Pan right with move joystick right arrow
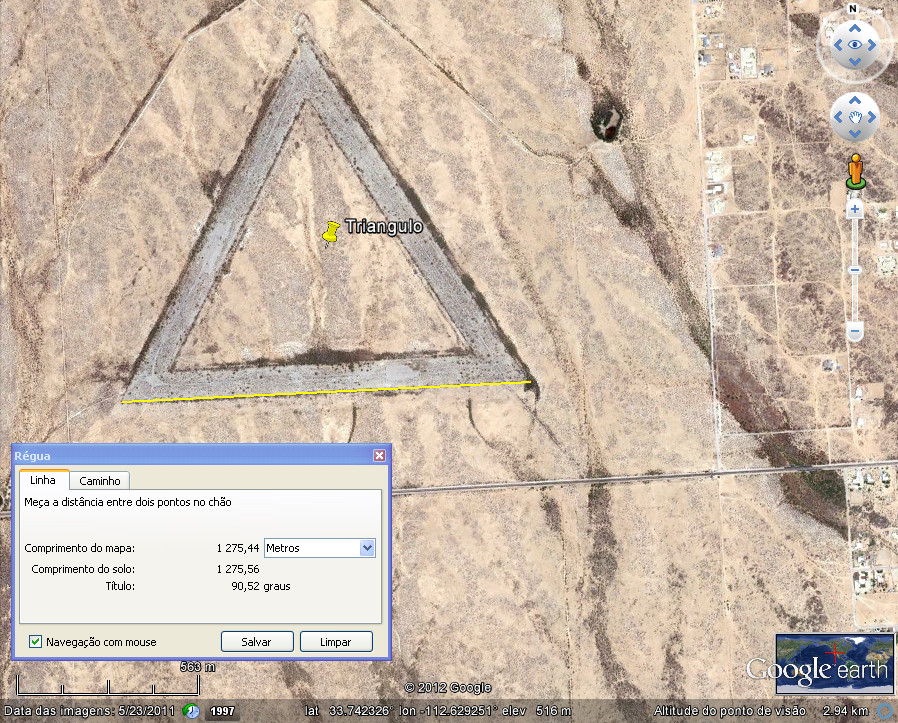Image resolution: width=898 pixels, height=723 pixels. pyautogui.click(x=873, y=118)
